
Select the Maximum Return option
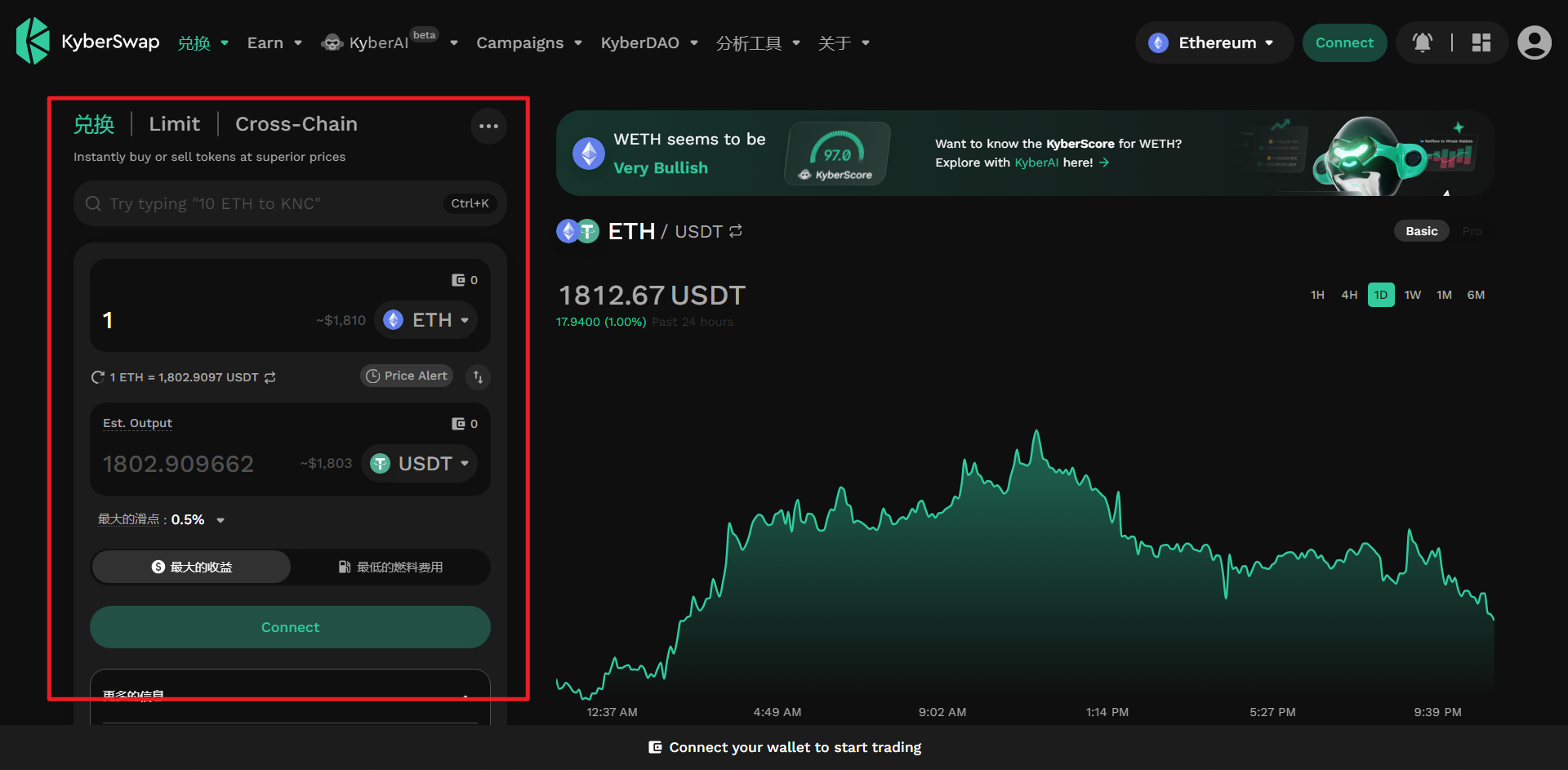191,567
